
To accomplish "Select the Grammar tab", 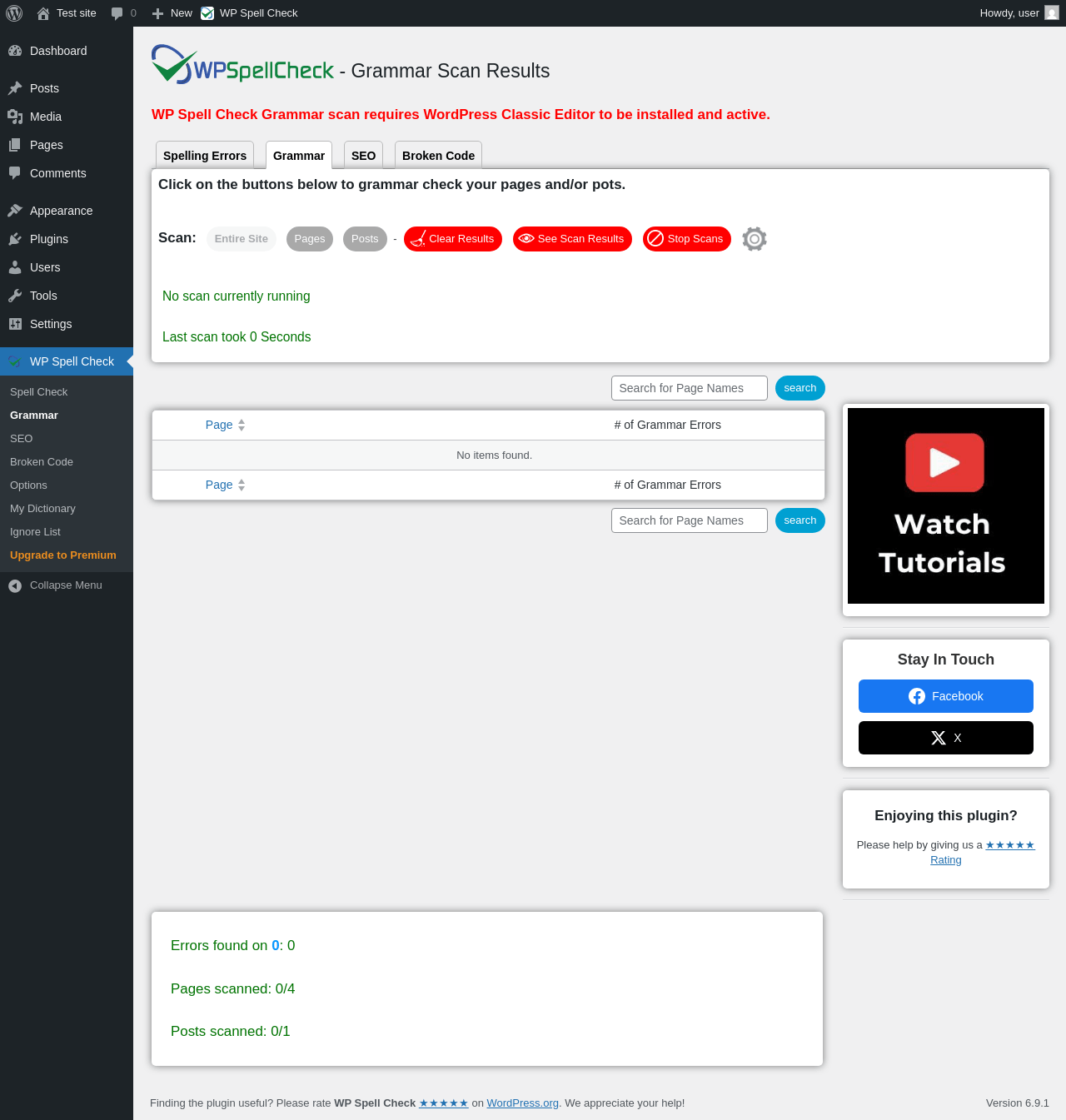I will click(299, 156).
